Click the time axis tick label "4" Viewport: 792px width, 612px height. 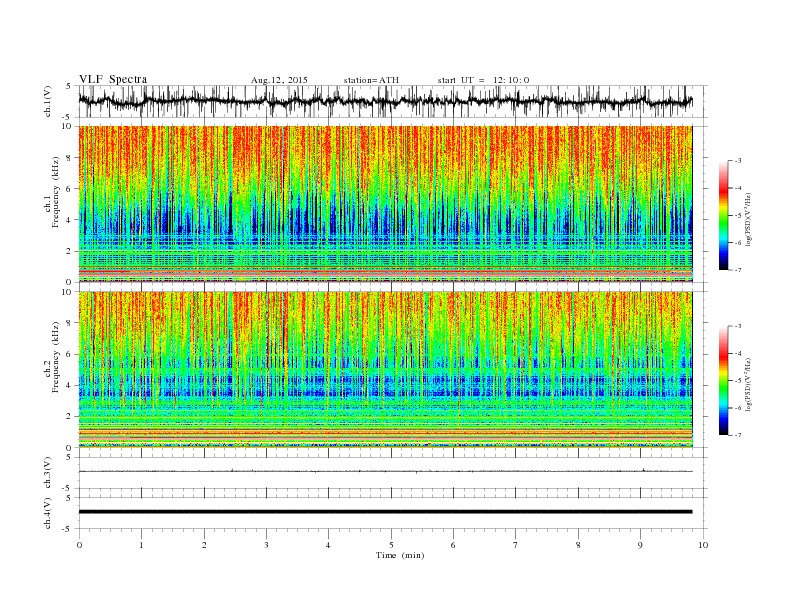click(x=328, y=545)
